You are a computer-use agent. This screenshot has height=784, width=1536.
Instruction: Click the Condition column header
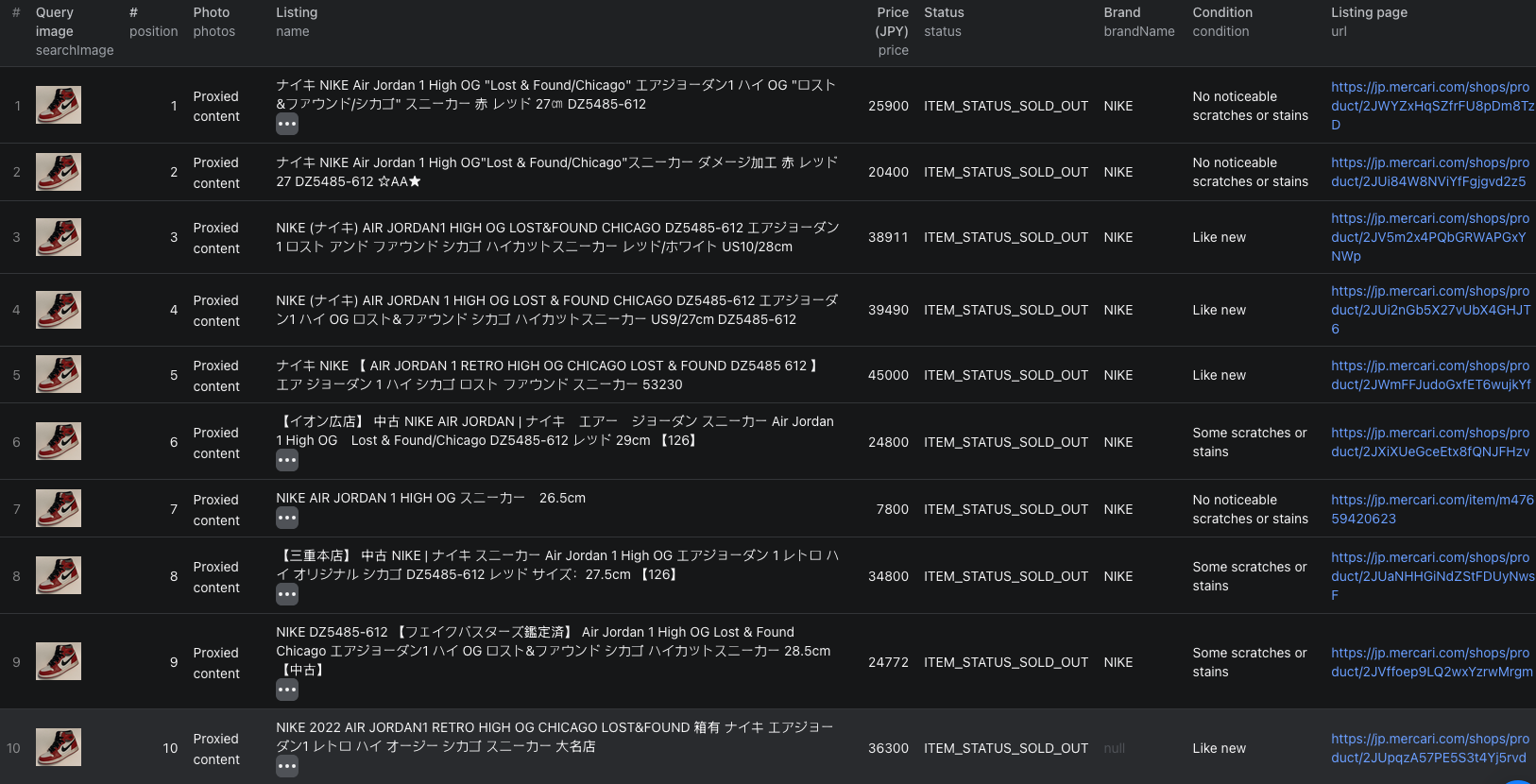[1222, 22]
